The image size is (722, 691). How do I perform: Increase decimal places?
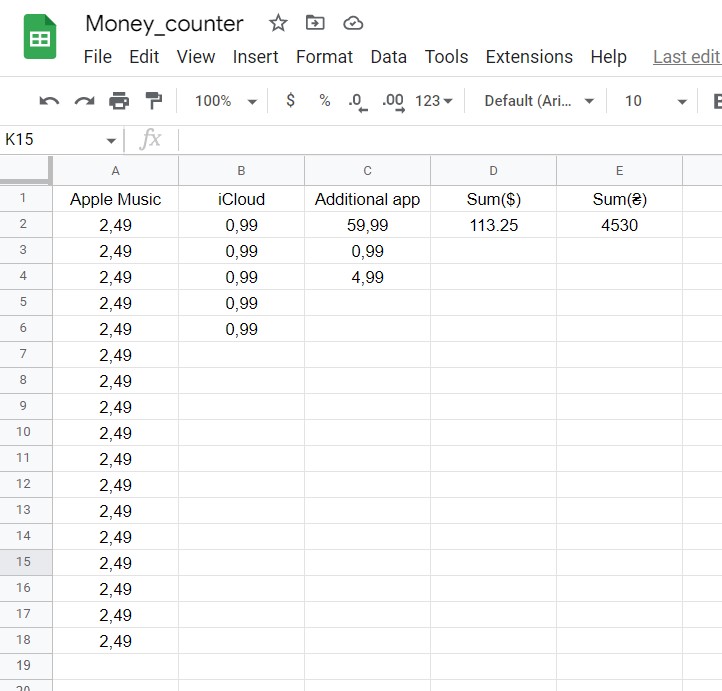click(x=393, y=102)
